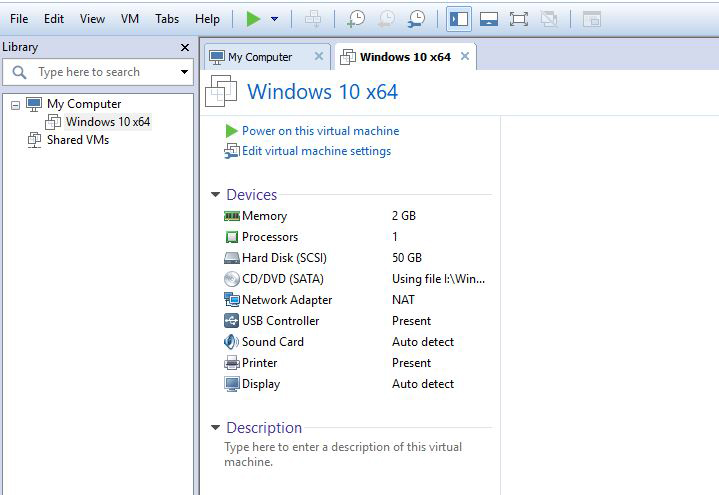The height and width of the screenshot is (495, 719).
Task: Open the Help menu
Action: point(207,19)
